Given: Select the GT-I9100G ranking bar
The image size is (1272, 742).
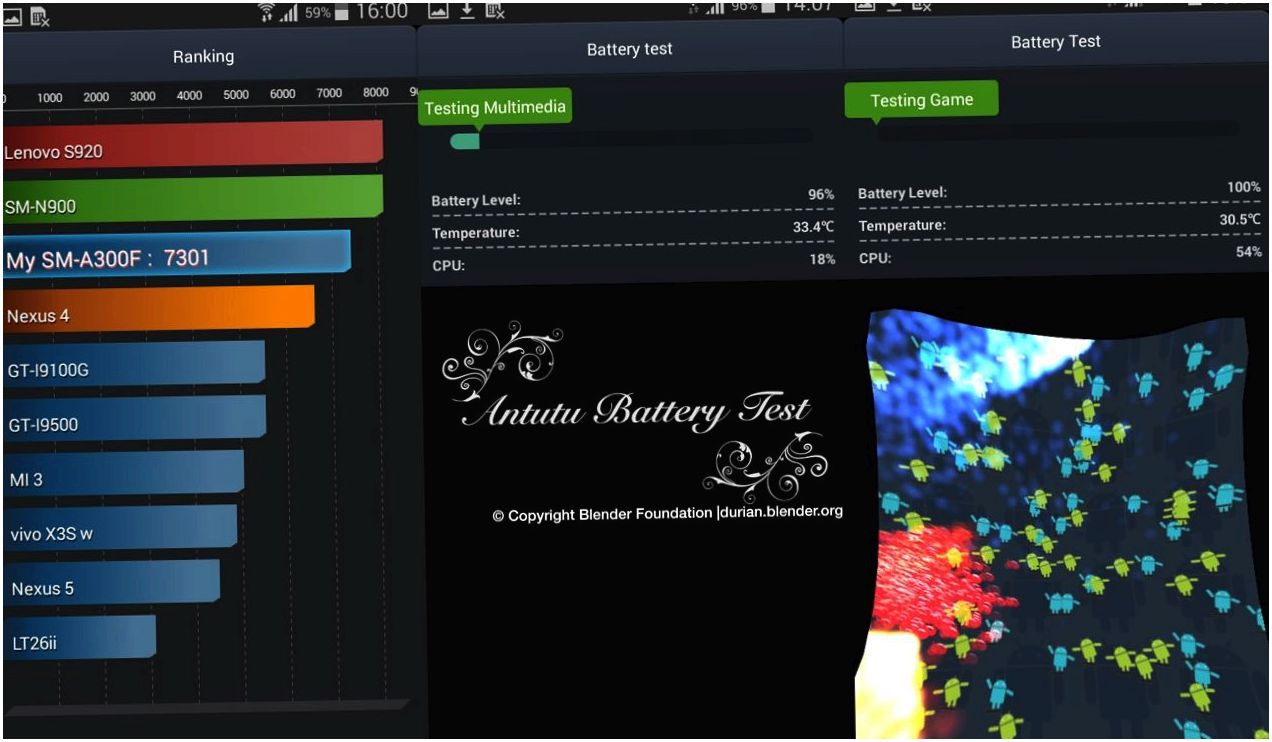Looking at the screenshot, I should (x=134, y=364).
